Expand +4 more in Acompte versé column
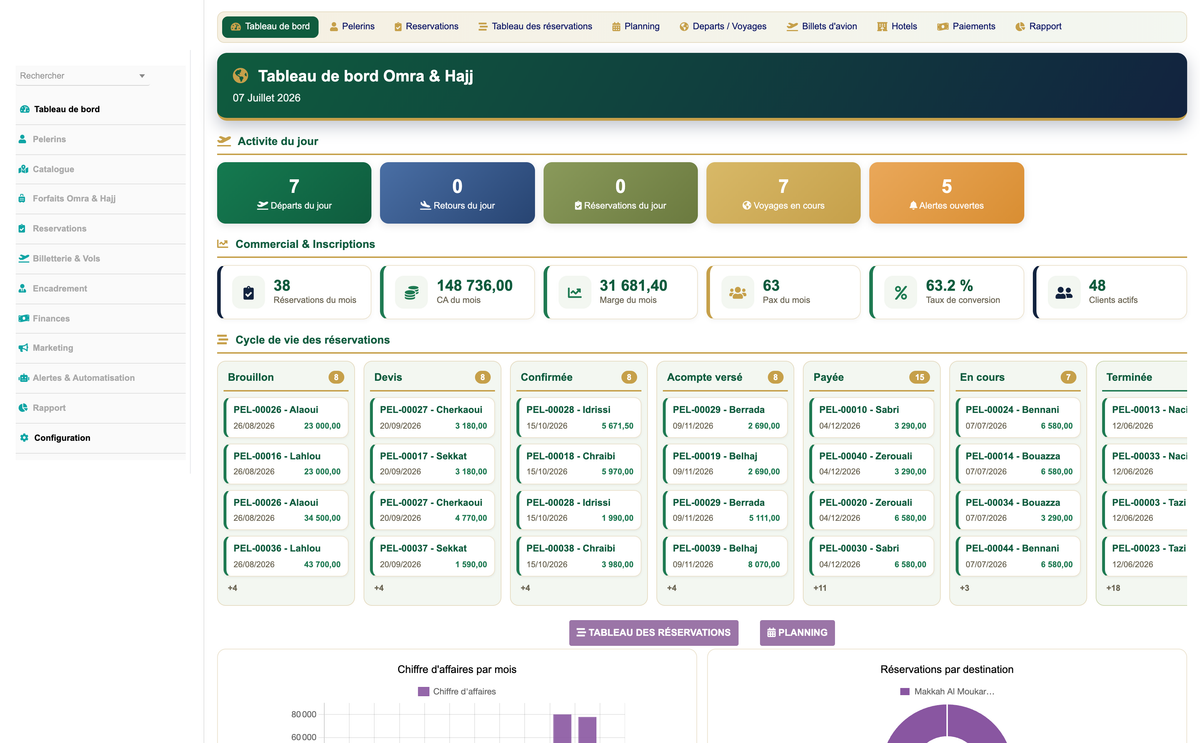This screenshot has width=1200, height=743. coord(671,588)
